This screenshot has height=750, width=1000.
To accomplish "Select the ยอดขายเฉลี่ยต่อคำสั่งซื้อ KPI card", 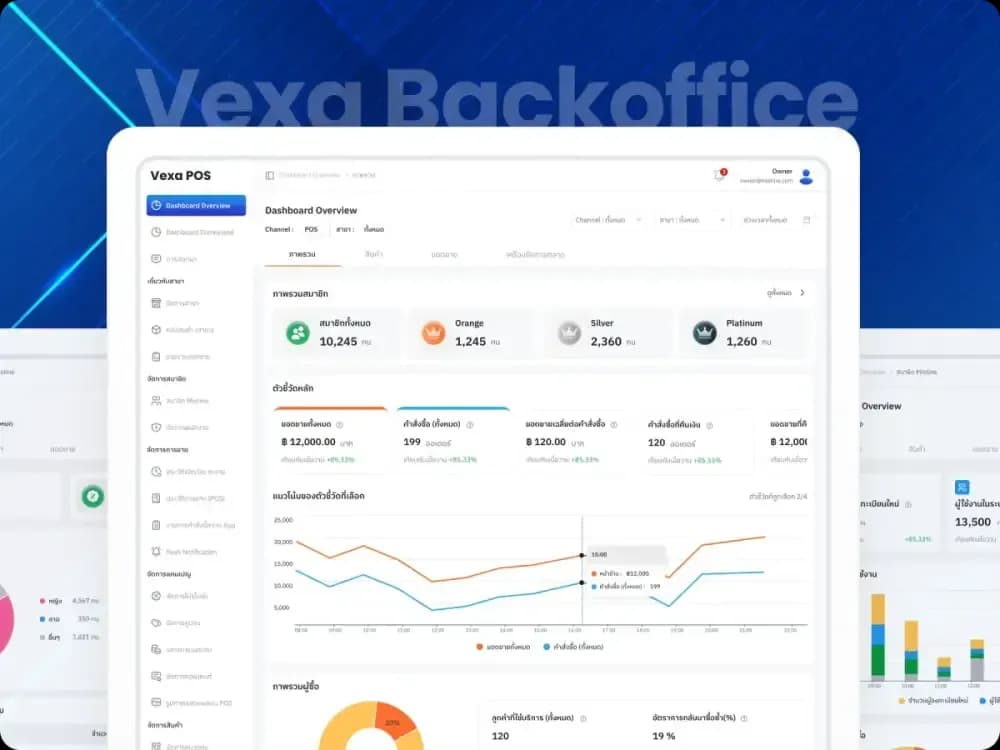I will 575,440.
